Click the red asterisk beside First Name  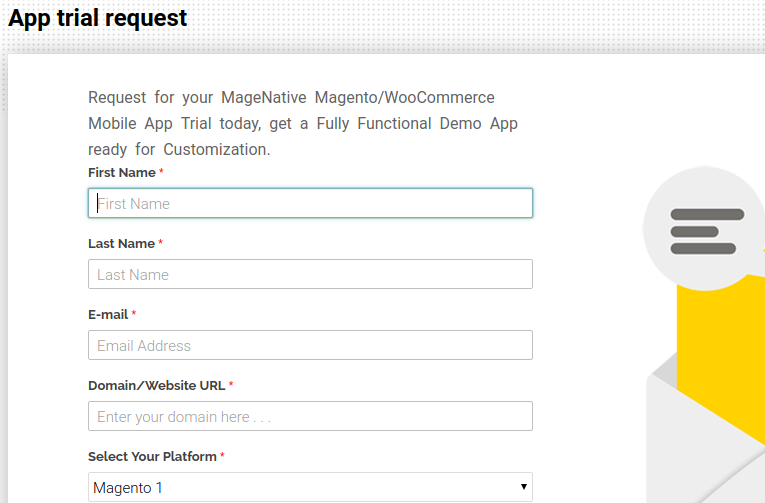coord(161,171)
